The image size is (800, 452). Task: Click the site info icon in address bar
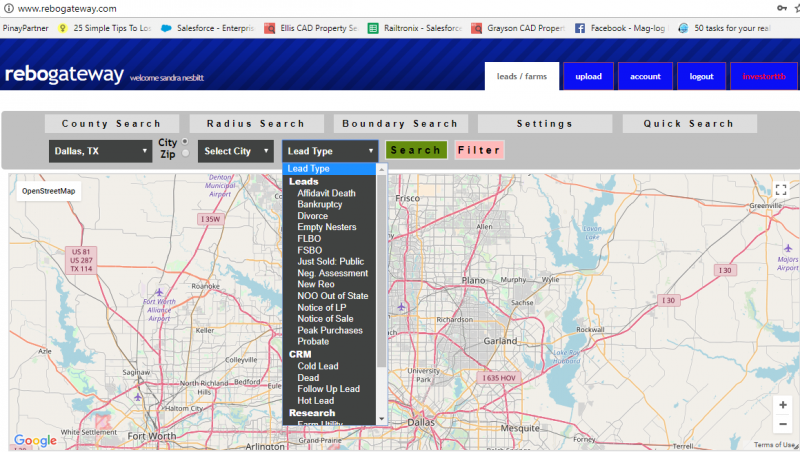[x=8, y=8]
